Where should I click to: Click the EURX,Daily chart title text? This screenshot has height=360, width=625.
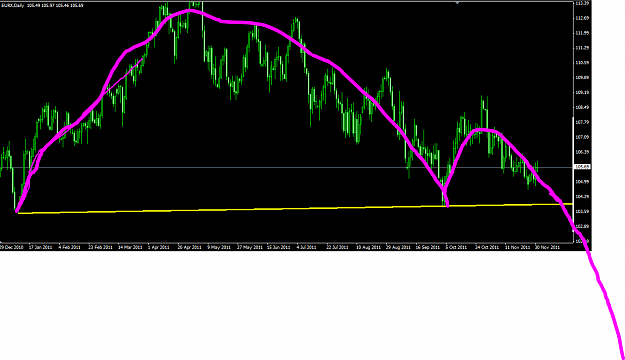[x=13, y=6]
